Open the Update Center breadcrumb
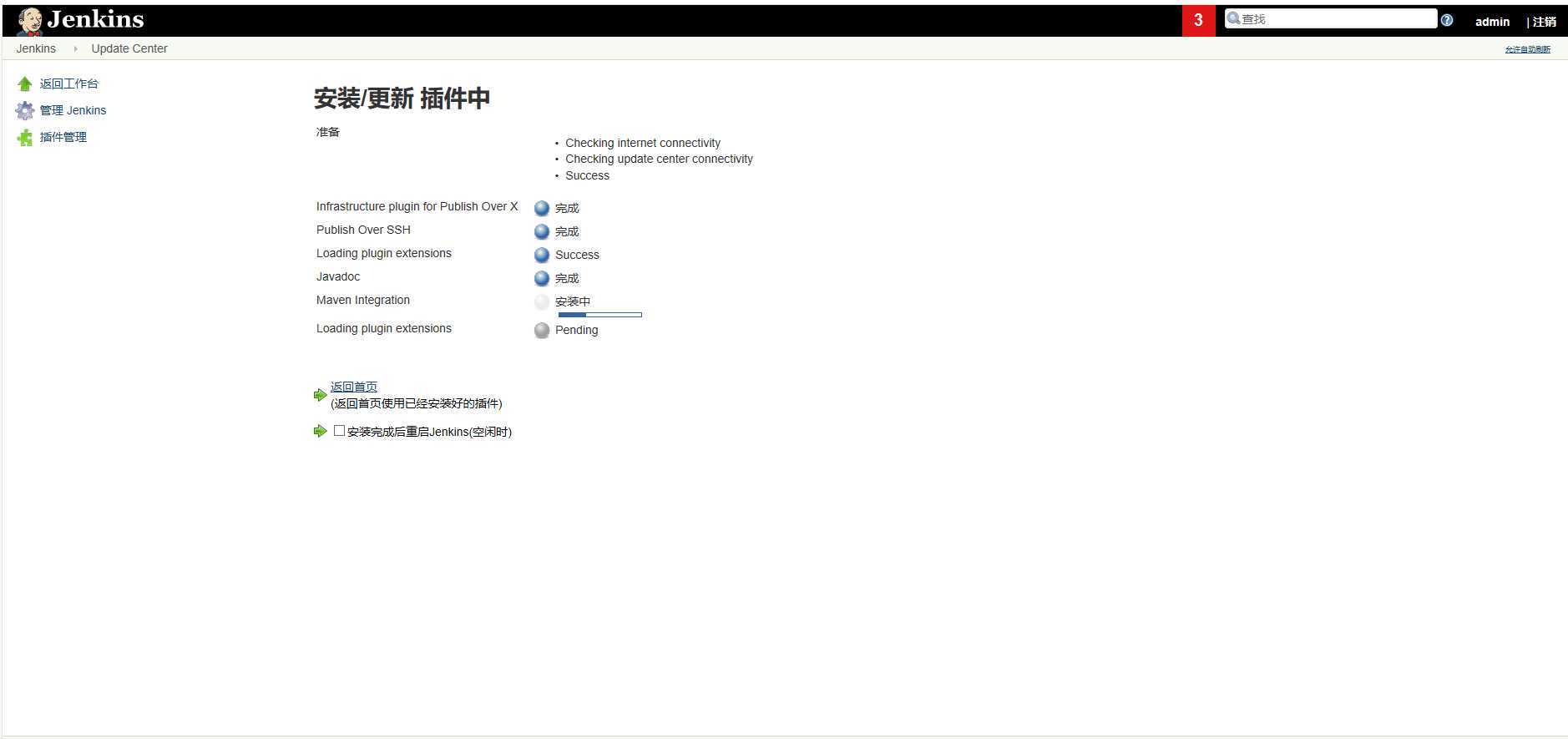The height and width of the screenshot is (739, 1568). tap(129, 48)
